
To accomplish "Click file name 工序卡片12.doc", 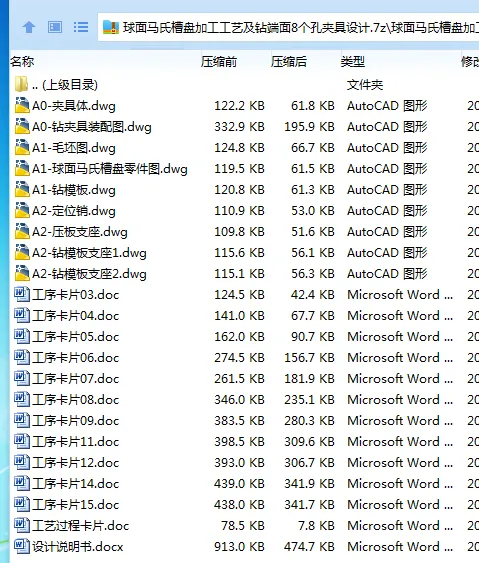I will tap(76, 463).
